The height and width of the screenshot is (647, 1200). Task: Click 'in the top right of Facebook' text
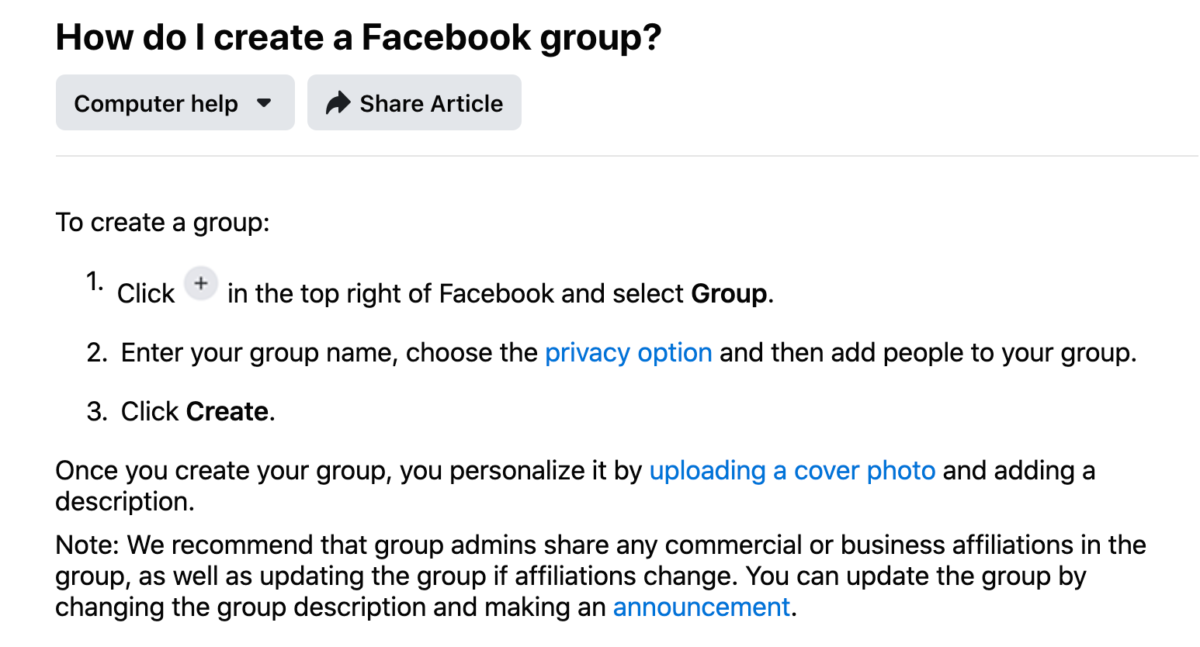coord(390,294)
